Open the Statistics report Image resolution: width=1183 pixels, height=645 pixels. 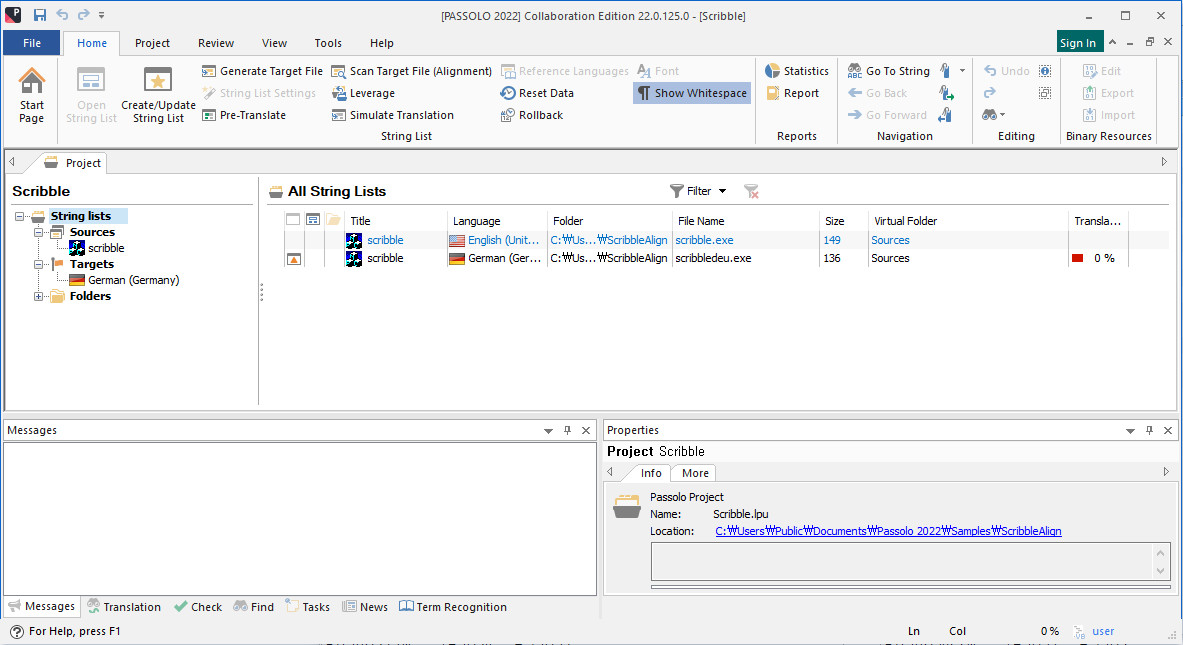pos(797,71)
